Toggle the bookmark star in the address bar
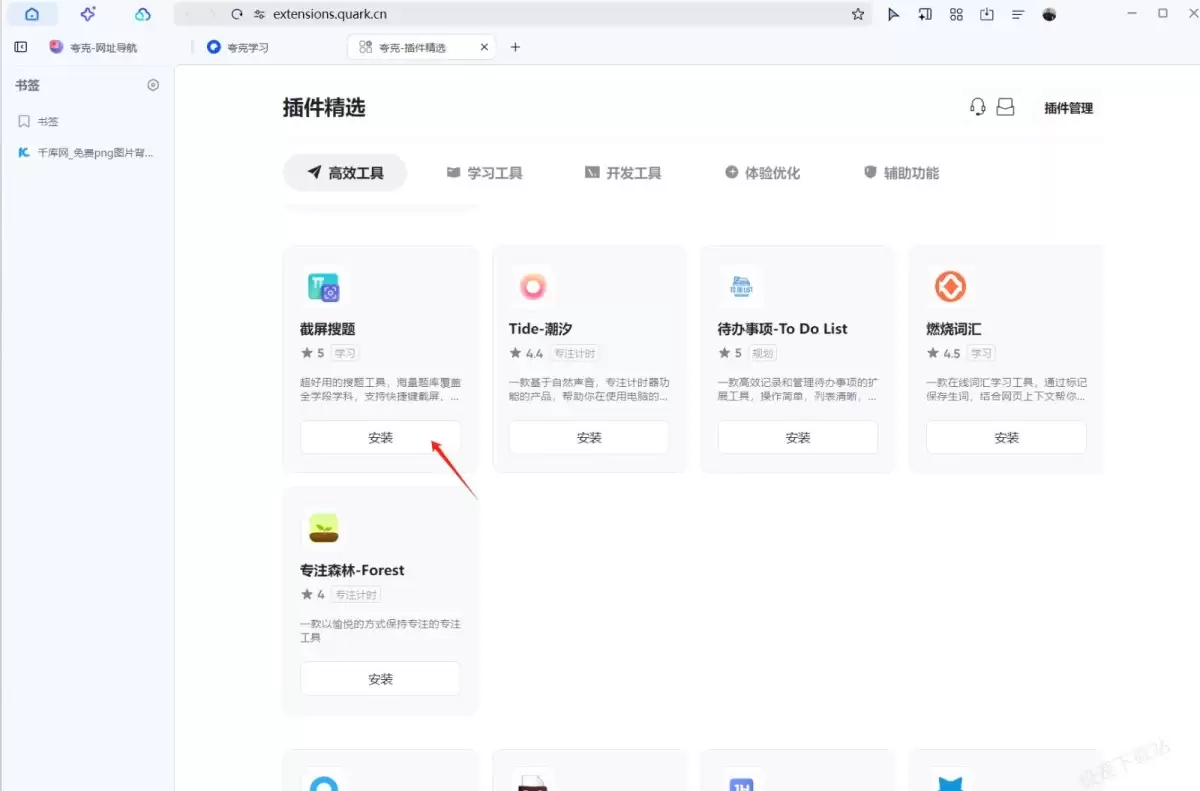 coord(857,14)
